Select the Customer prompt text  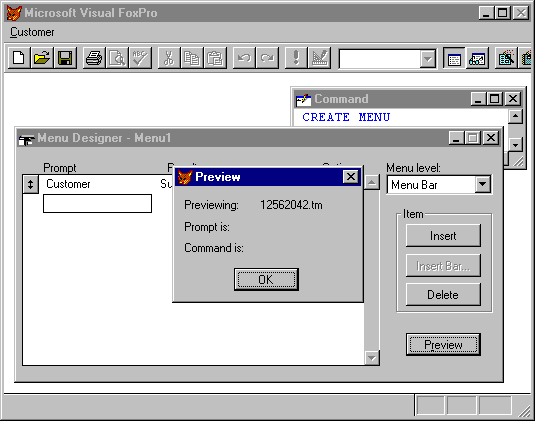point(68,184)
